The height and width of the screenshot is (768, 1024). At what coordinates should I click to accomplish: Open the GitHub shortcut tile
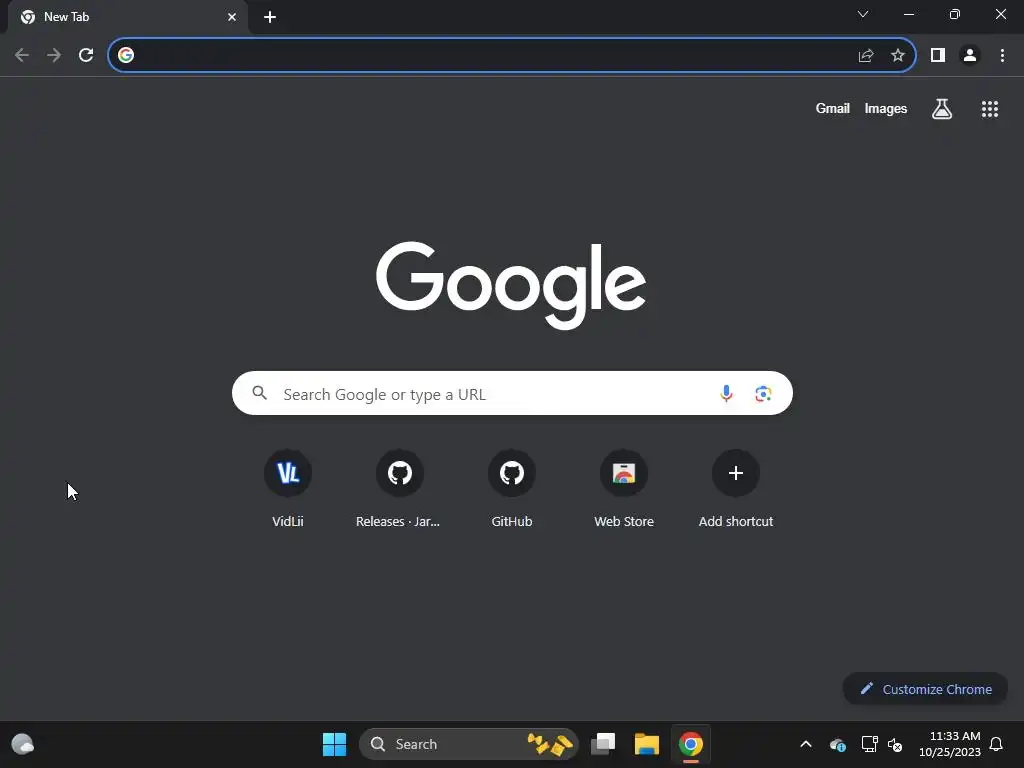(x=512, y=489)
